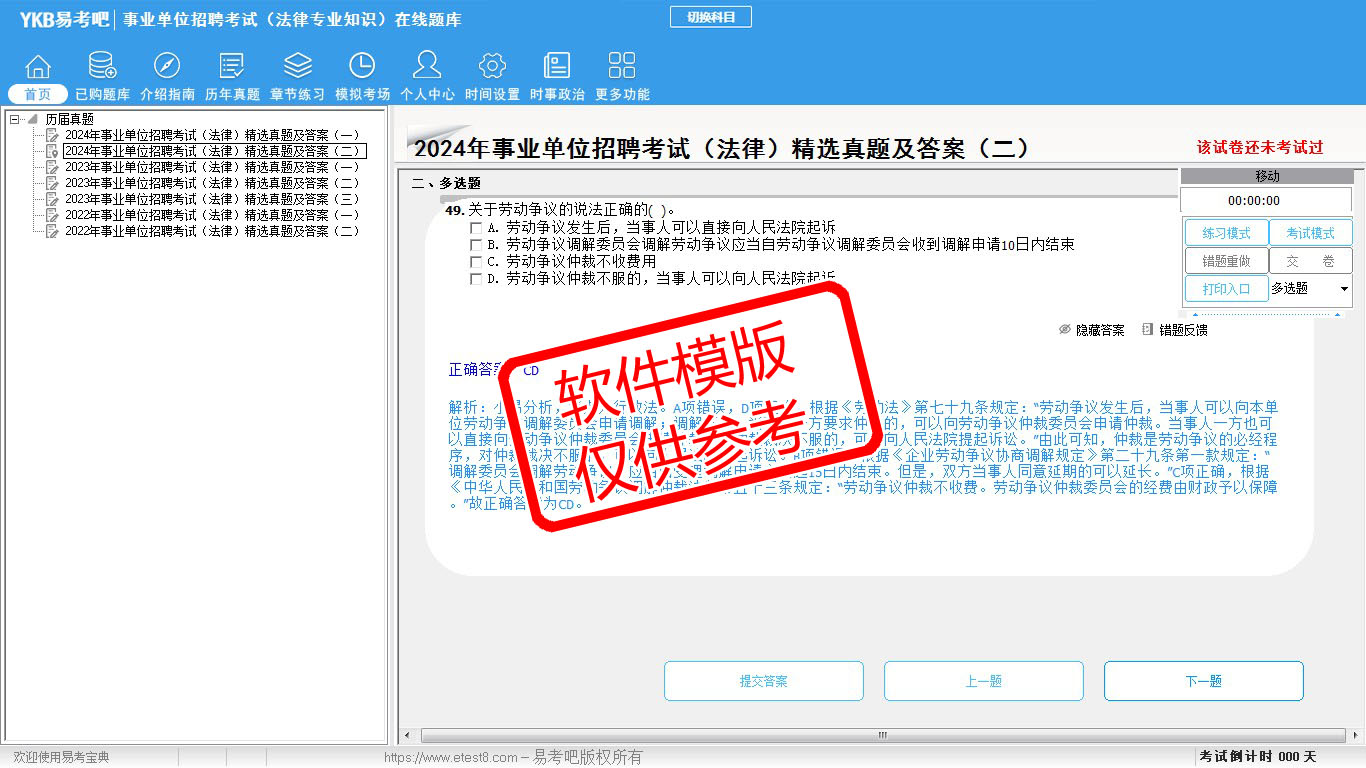
Task: Collapse the 历届真题 tree root
Action: [15, 119]
